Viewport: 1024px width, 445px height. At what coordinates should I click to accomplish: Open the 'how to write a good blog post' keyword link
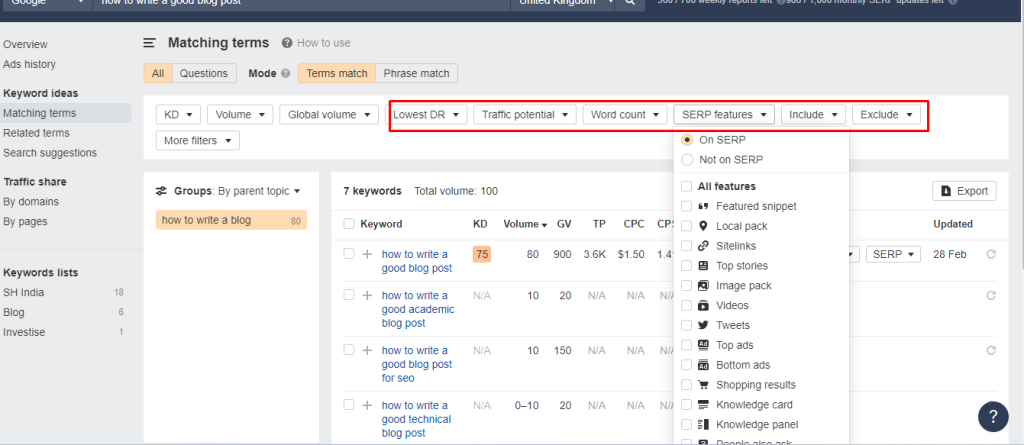click(417, 261)
